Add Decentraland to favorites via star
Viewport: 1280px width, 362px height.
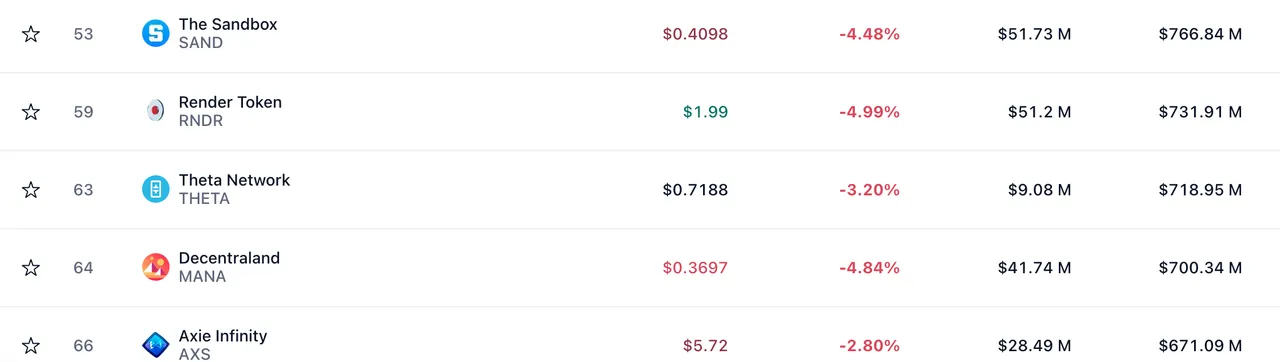click(x=31, y=268)
